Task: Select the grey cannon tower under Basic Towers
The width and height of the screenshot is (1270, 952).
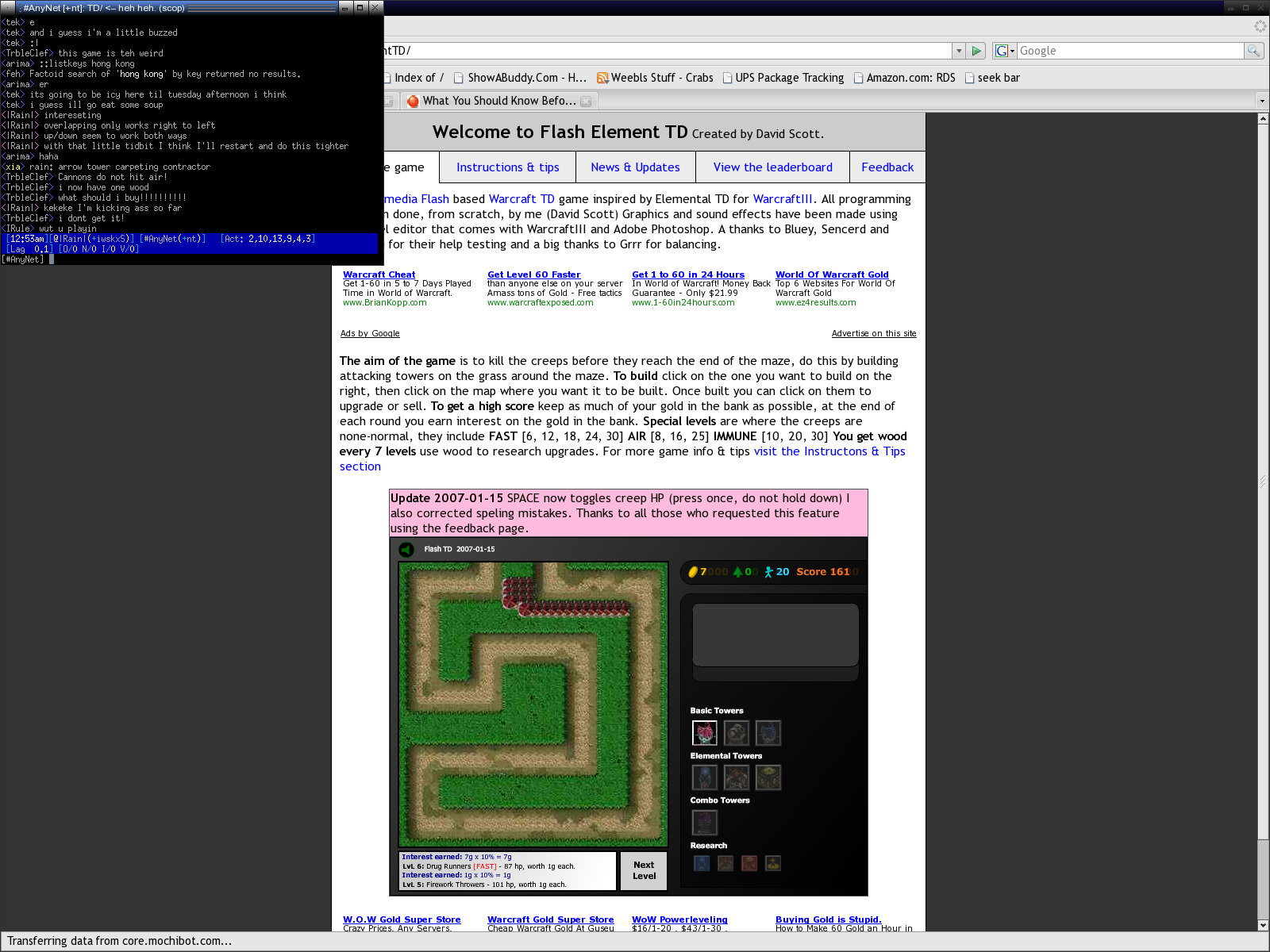Action: pos(736,733)
